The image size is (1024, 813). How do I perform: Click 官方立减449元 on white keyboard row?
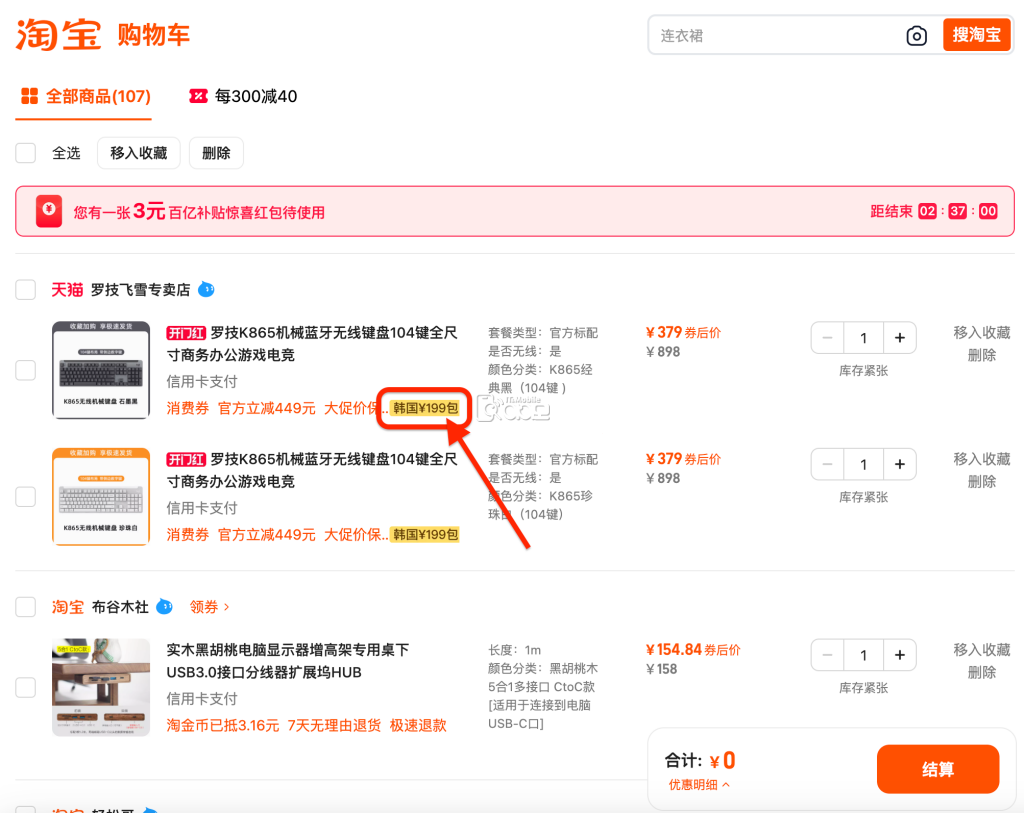(266, 535)
